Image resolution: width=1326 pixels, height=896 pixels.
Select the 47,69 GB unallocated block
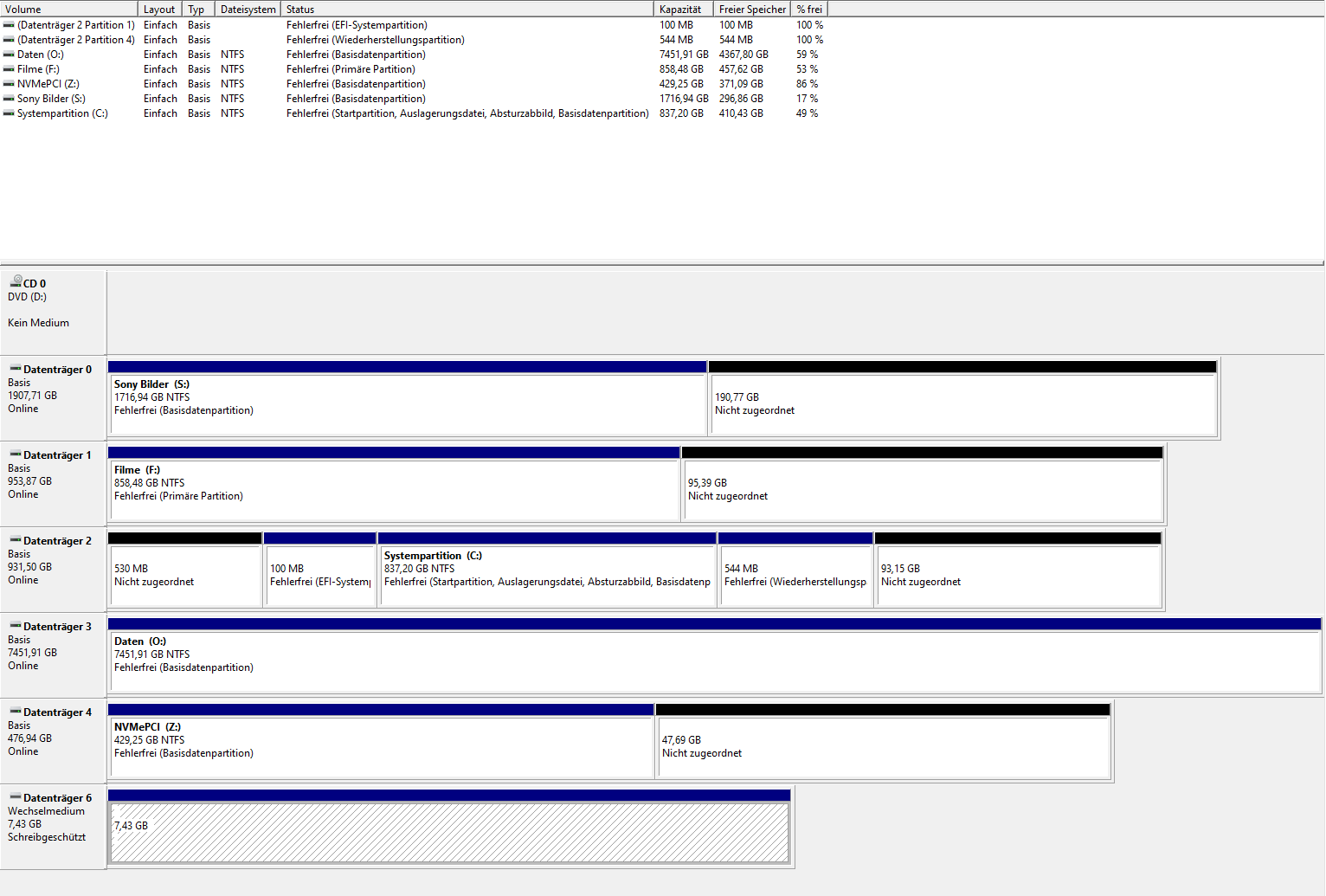pos(884,741)
